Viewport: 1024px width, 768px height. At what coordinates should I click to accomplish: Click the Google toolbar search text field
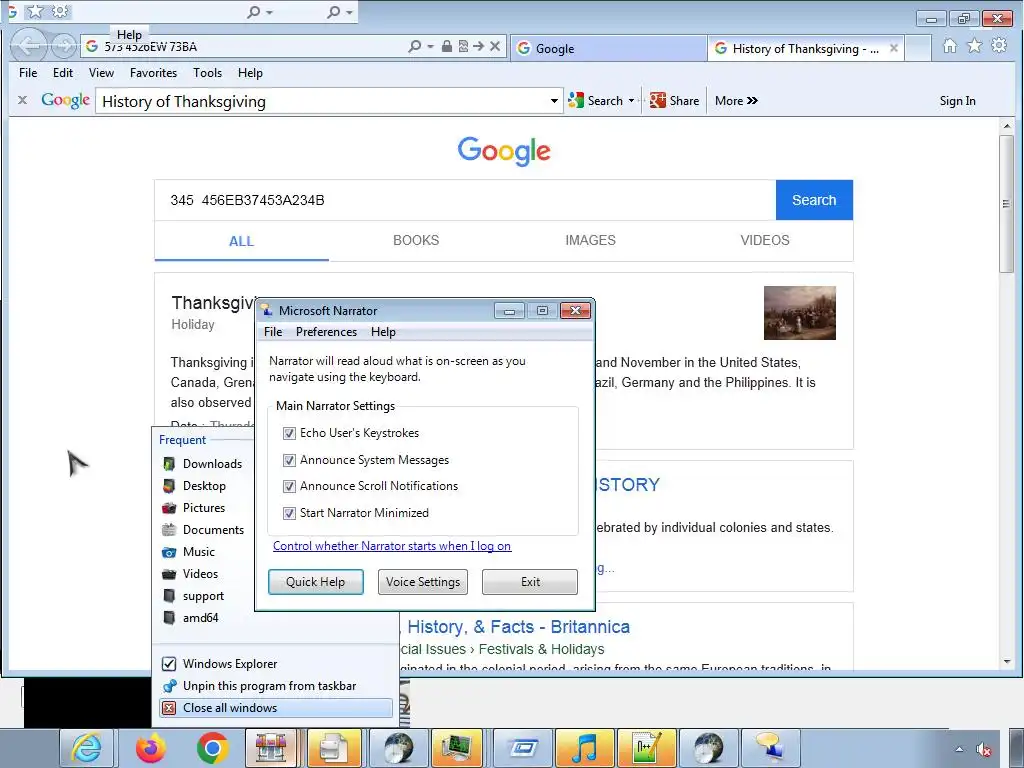click(x=323, y=101)
